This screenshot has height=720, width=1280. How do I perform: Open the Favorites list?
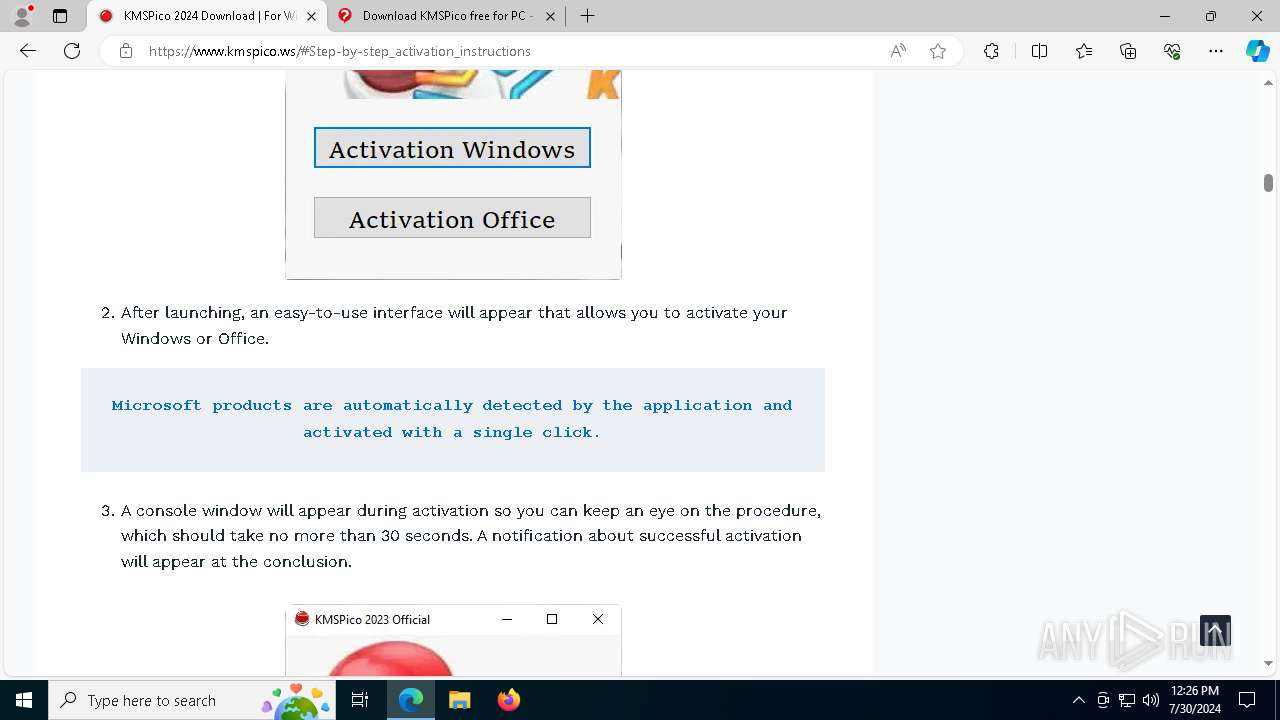coord(1084,51)
